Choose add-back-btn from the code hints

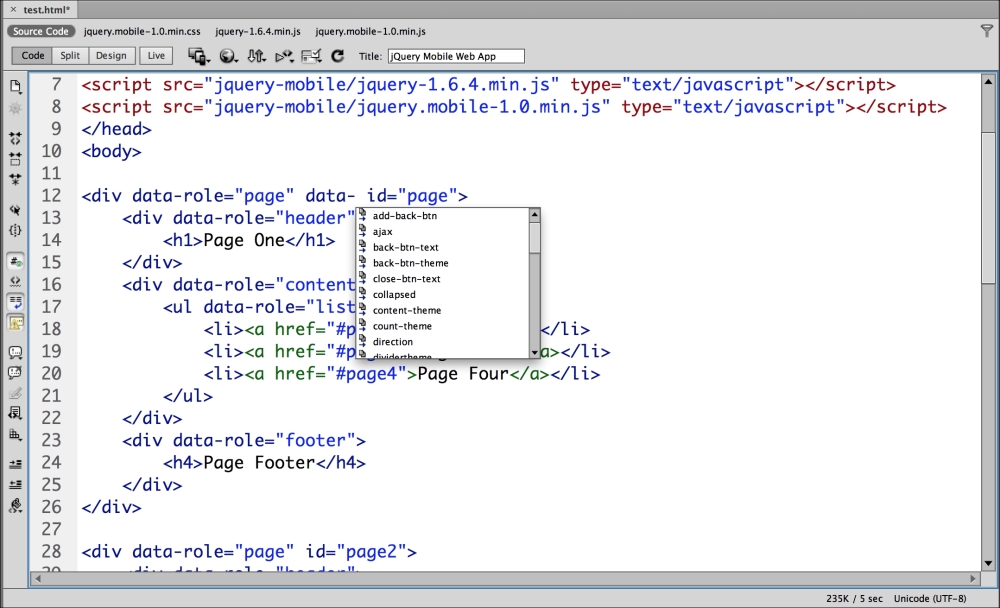click(443, 216)
